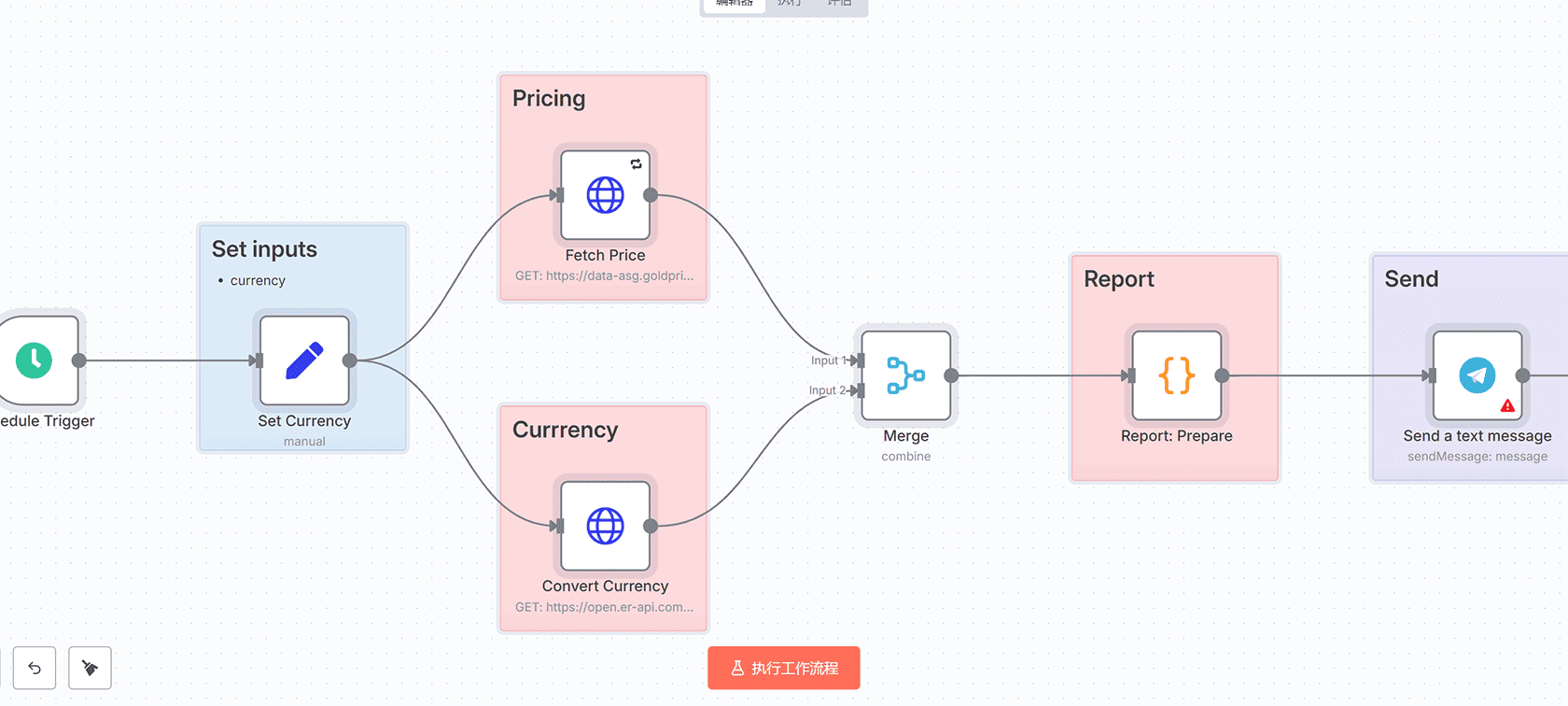The image size is (1568, 706).
Task: Select the Fetch Price globe node
Action: [605, 195]
